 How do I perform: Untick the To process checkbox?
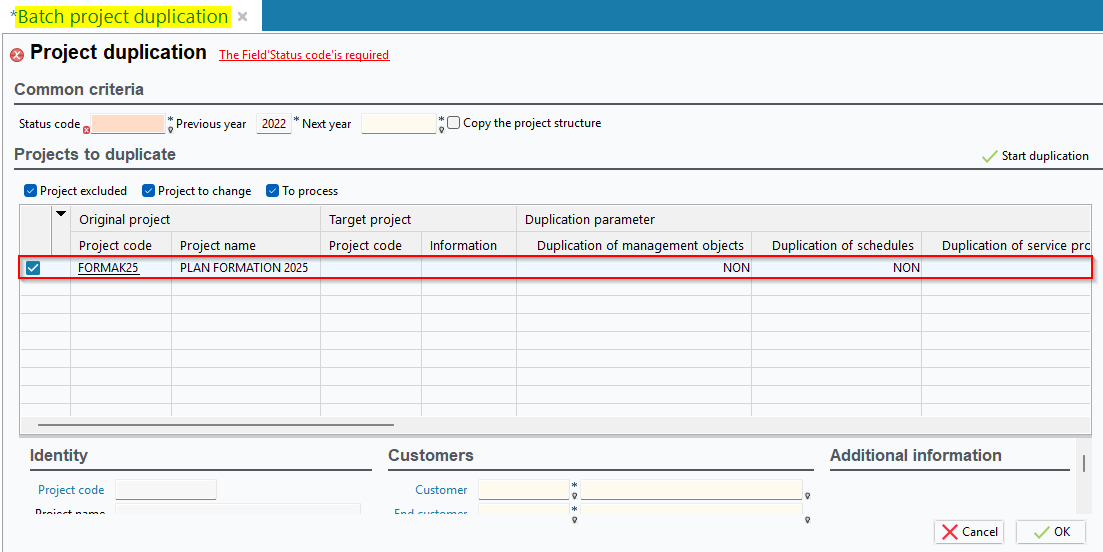pyautogui.click(x=272, y=191)
